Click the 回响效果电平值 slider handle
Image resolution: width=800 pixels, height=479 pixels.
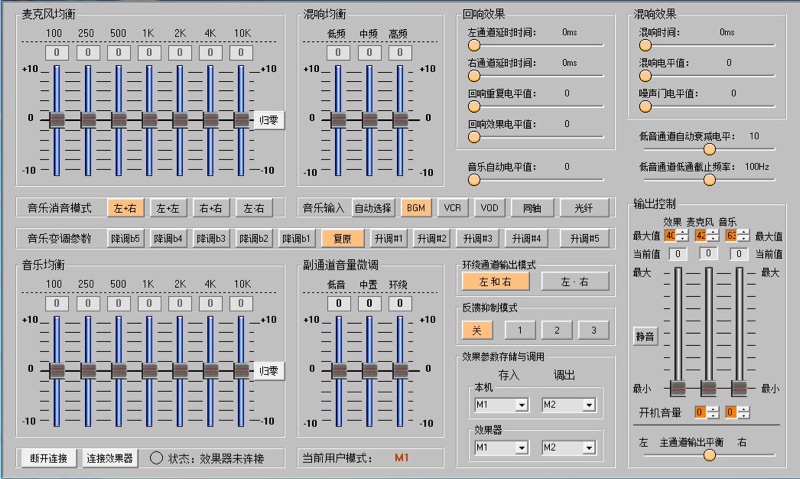474,137
